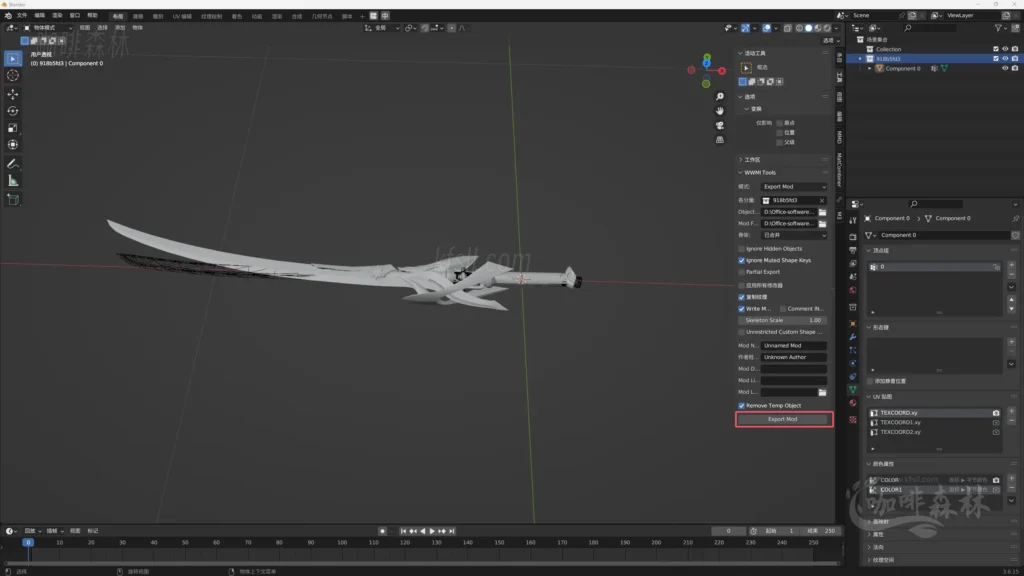Open the Export Mod mode dropdown
Image resolution: width=1024 pixels, height=576 pixels.
coord(794,187)
